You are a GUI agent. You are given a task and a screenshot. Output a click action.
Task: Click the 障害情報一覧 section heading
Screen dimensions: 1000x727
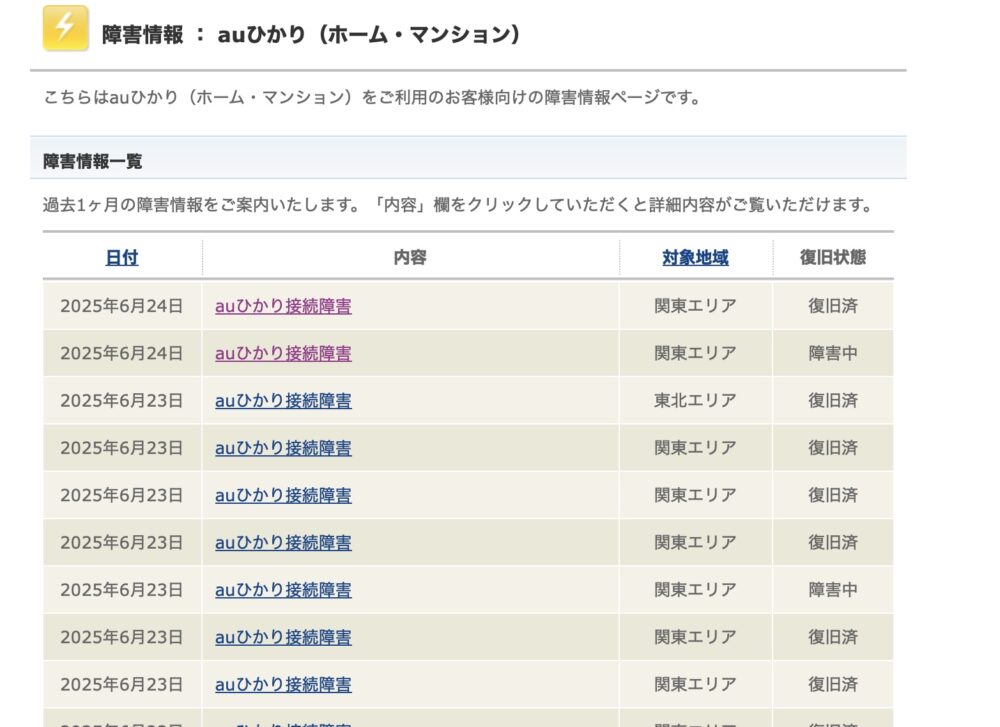point(92,161)
